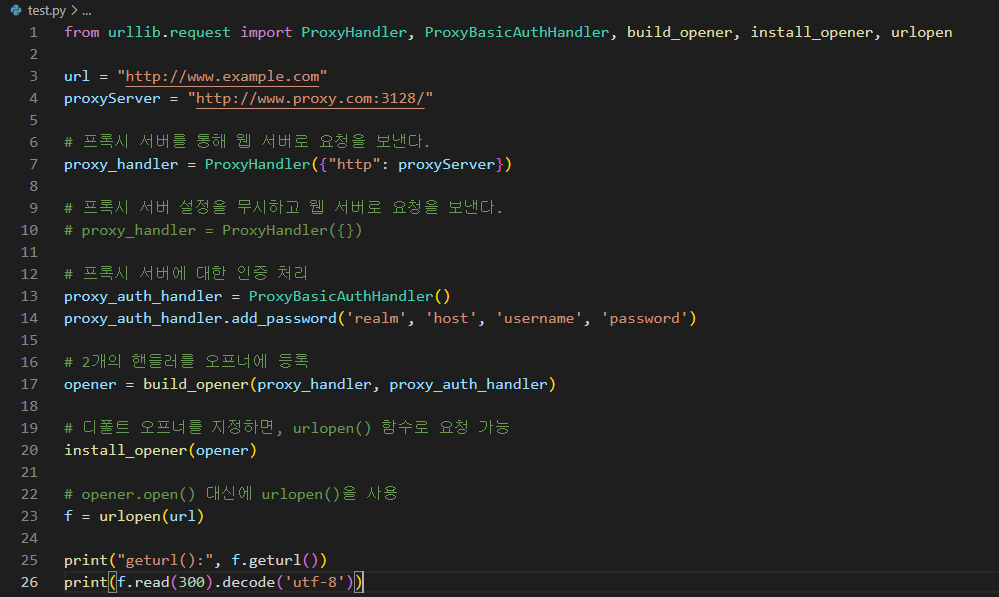Click the 'password' string on line 14
999x597 pixels.
[645, 319]
